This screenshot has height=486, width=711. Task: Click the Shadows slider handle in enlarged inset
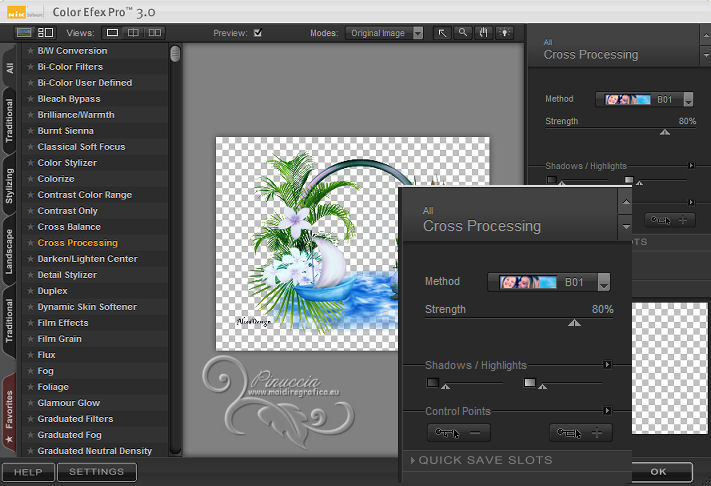446,386
